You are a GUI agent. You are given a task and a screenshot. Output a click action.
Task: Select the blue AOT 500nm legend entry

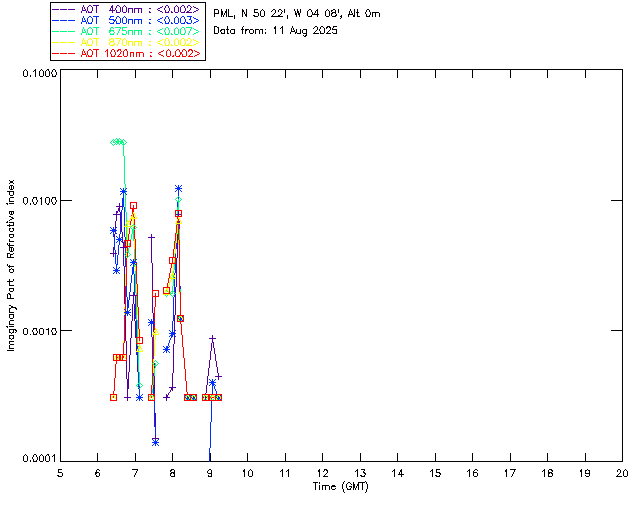tap(128, 20)
